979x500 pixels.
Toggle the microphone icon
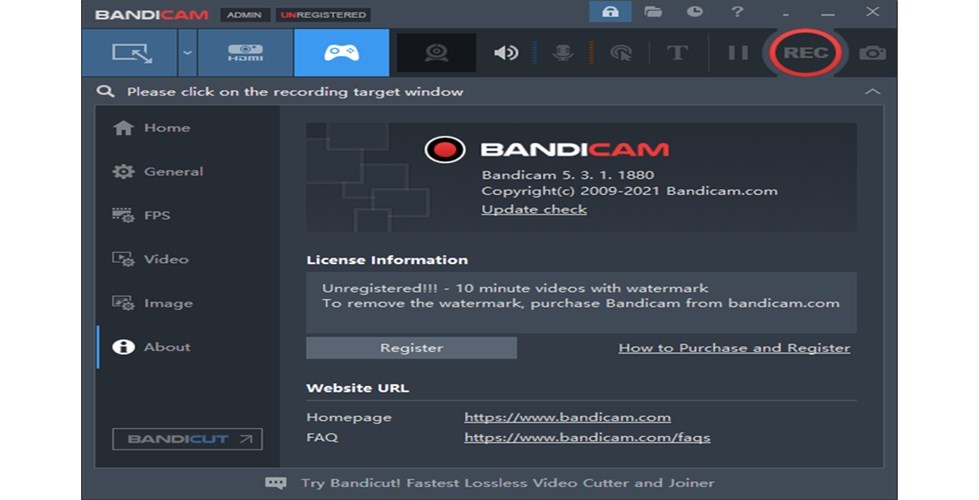tap(563, 53)
